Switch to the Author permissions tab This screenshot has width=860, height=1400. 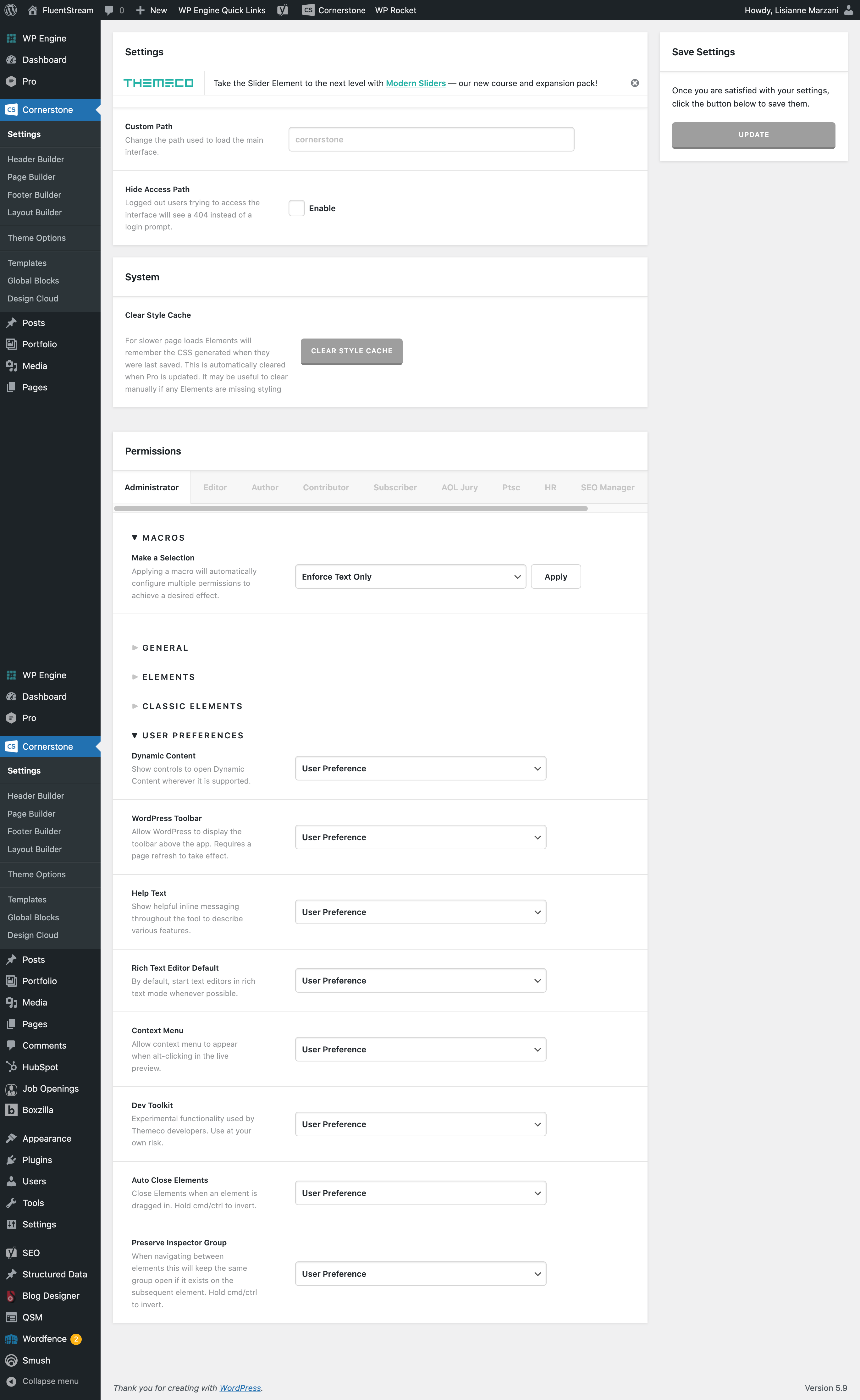pos(265,487)
